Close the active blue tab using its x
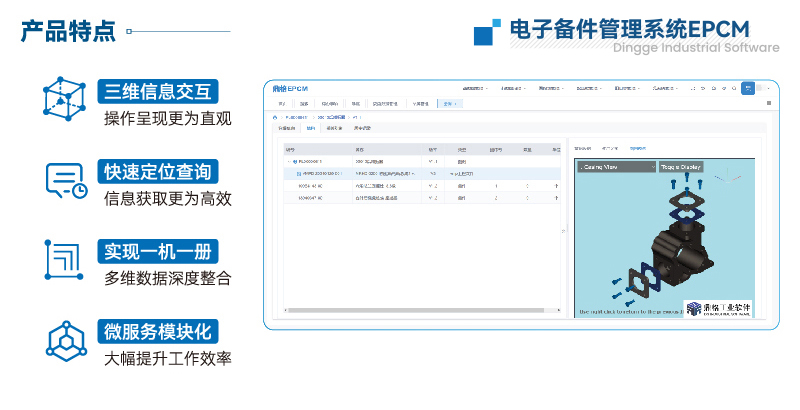Screen dimensions: 800x410 point(455,104)
